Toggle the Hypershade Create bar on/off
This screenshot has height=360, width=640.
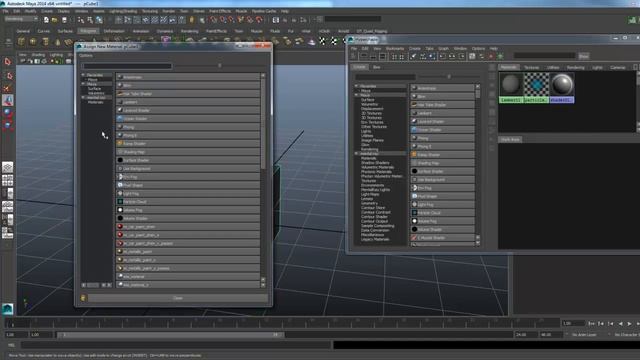[x=353, y=56]
